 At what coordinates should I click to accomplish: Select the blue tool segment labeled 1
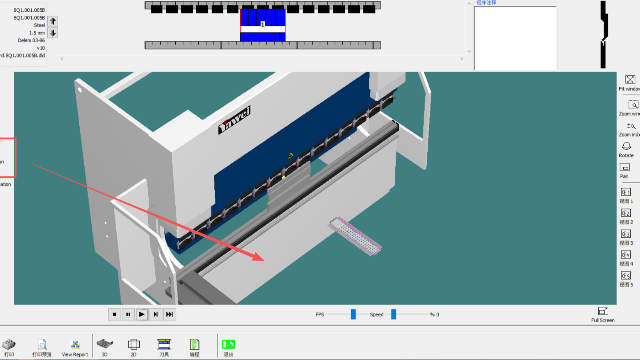pyautogui.click(x=262, y=24)
